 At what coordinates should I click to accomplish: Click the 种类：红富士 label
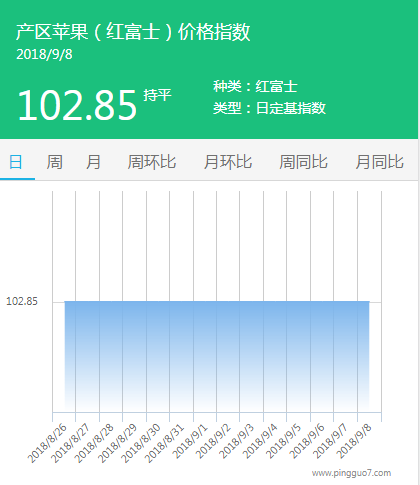point(255,86)
